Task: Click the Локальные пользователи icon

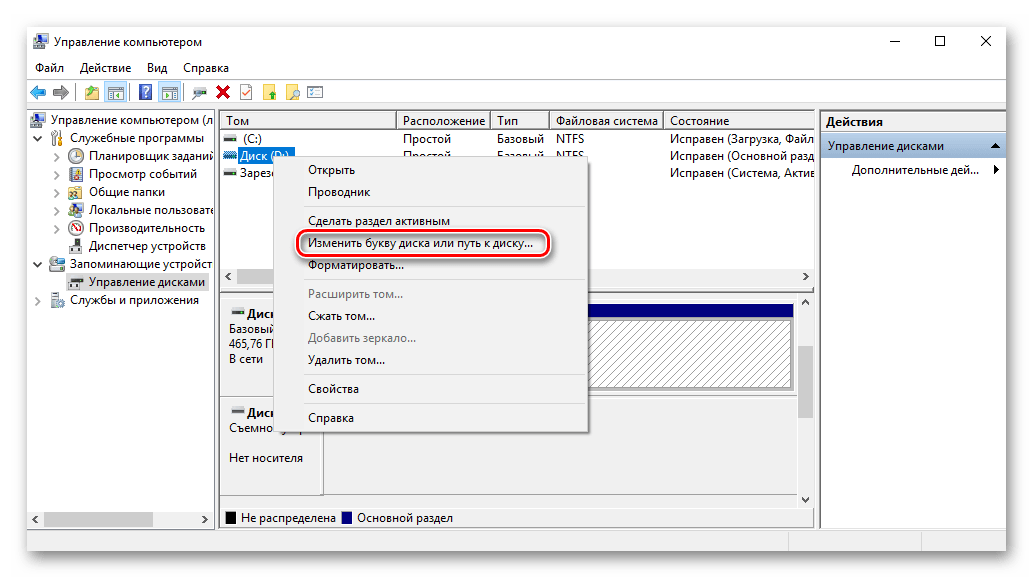Action: coord(76,210)
